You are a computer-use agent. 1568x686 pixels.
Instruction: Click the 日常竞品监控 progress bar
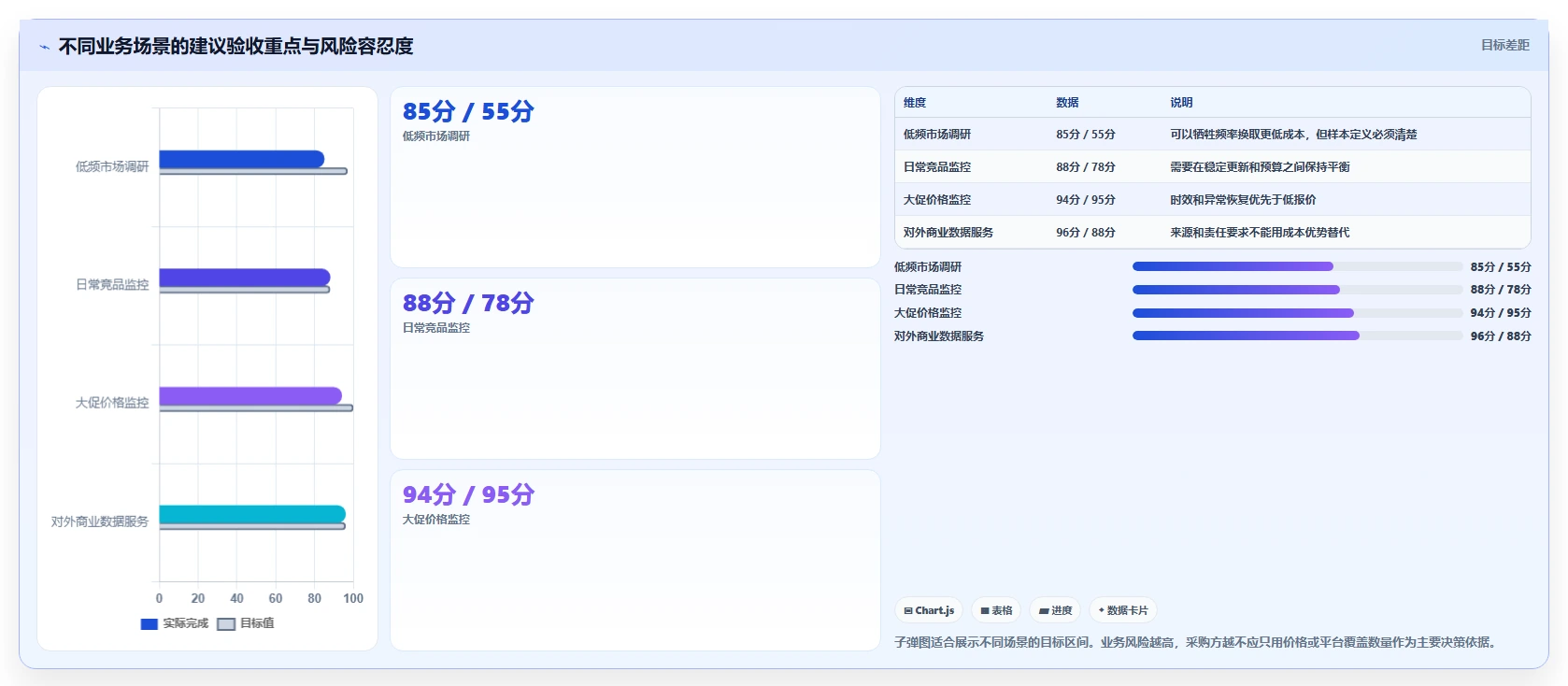1297,290
